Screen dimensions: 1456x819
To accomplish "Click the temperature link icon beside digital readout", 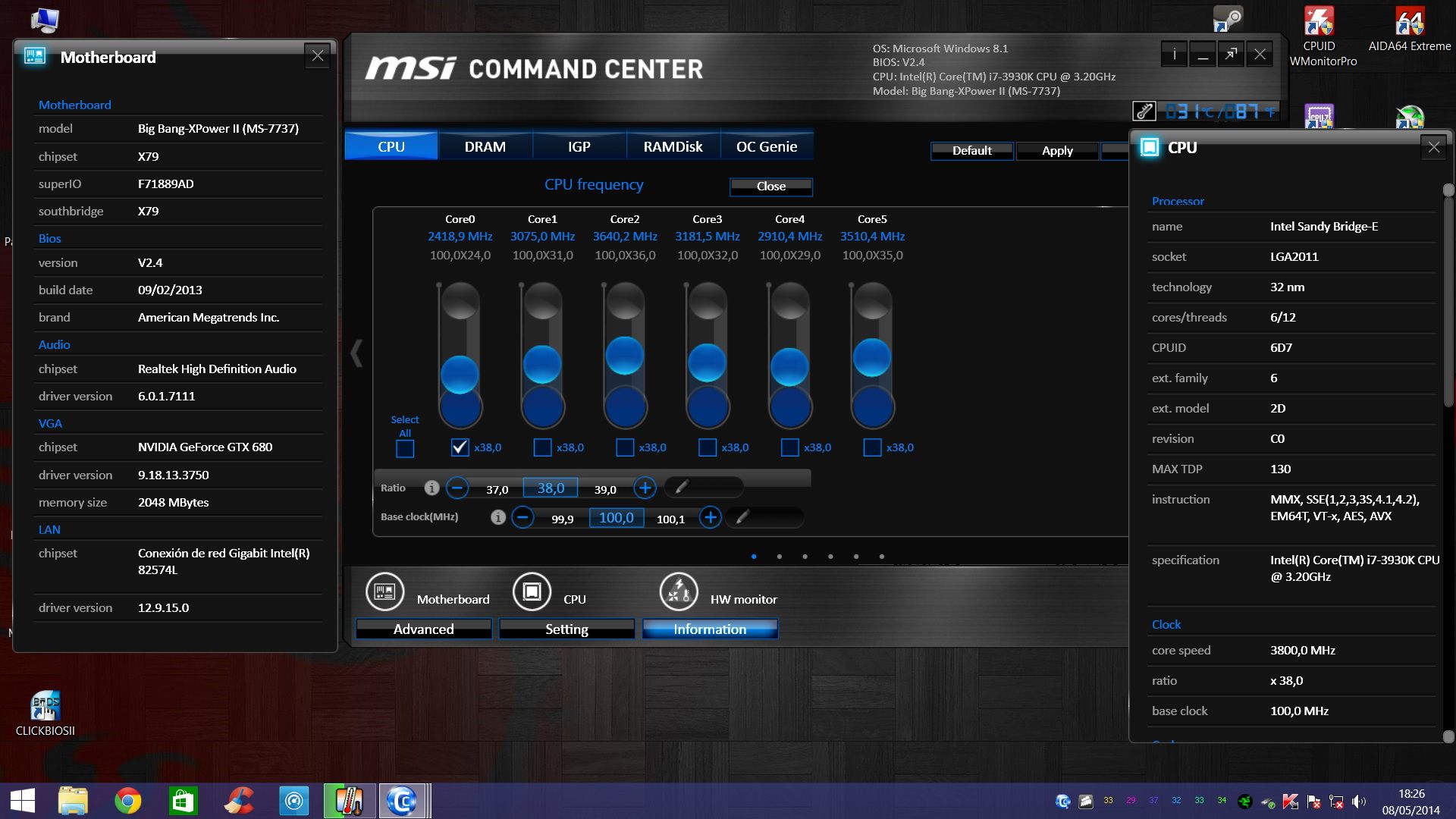I will 1144,111.
